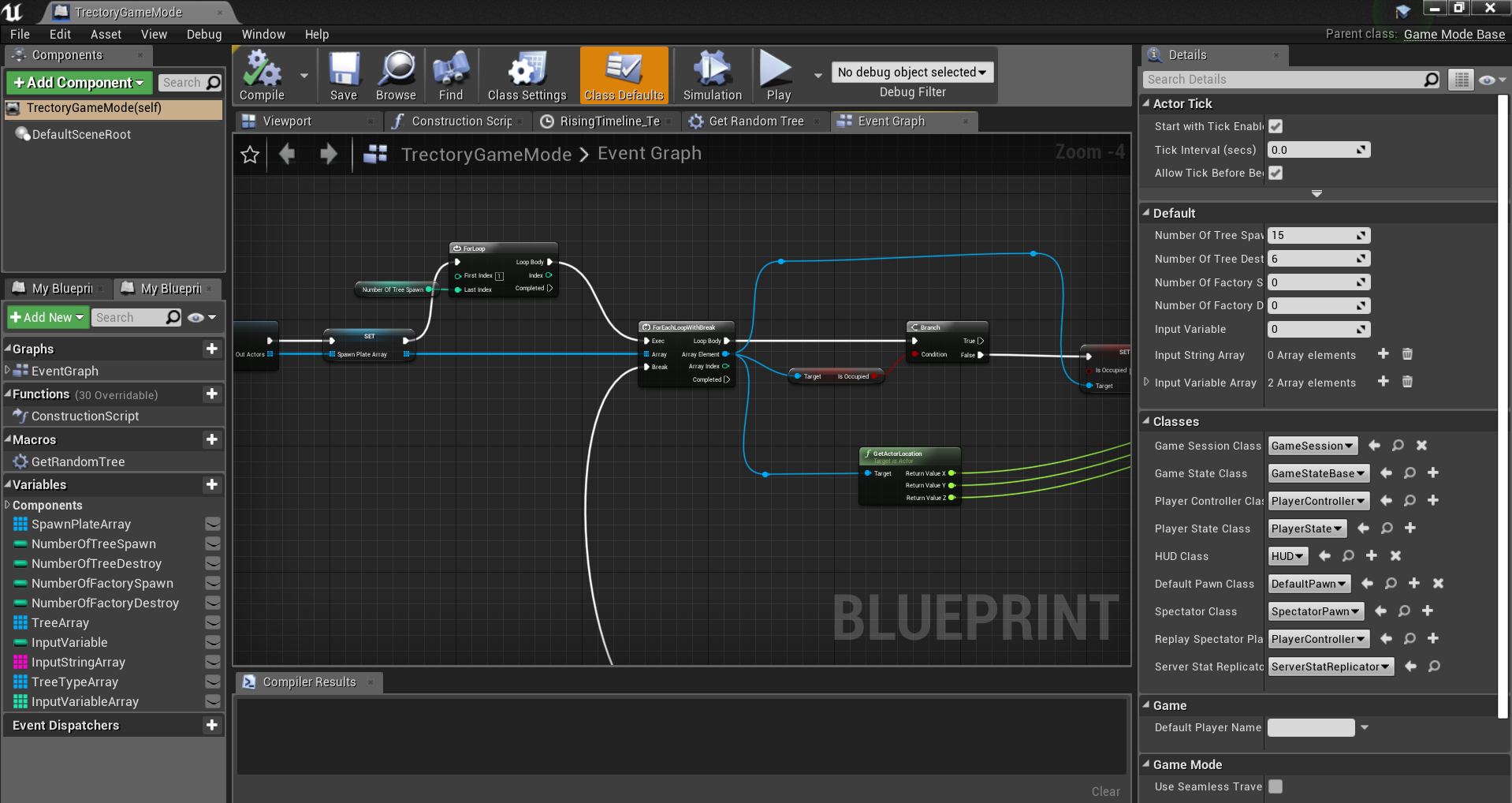Image resolution: width=1512 pixels, height=803 pixels.
Task: Open My Blueprint view options dropdown
Action: tap(203, 317)
